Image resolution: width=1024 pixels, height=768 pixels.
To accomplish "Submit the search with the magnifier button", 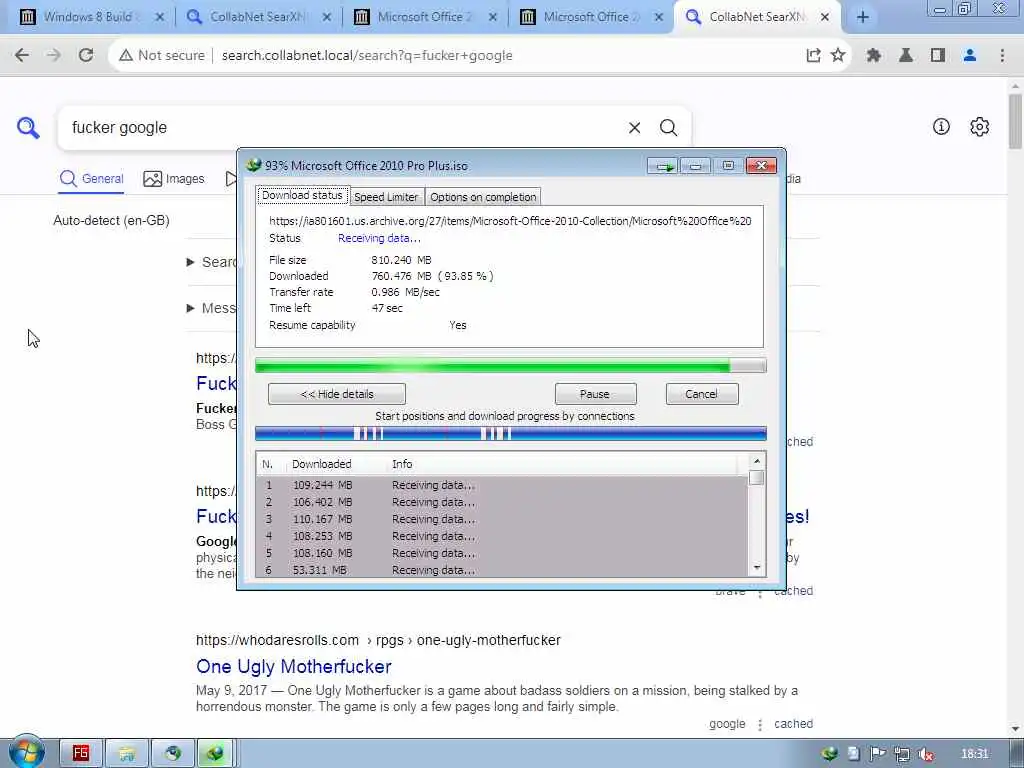I will 668,127.
